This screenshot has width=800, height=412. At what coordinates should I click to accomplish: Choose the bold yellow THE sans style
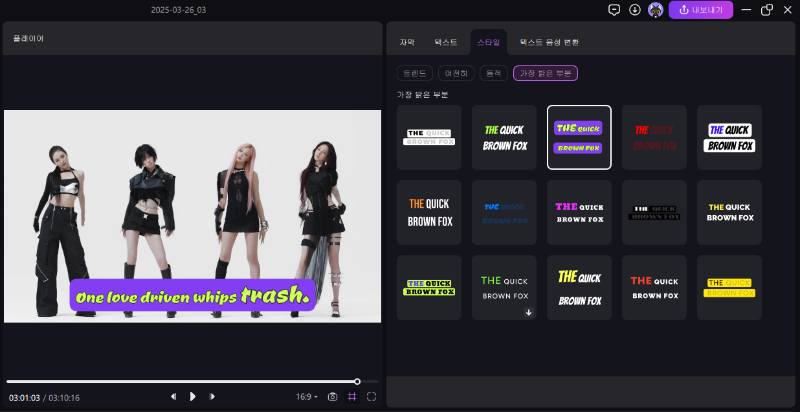tap(730, 212)
